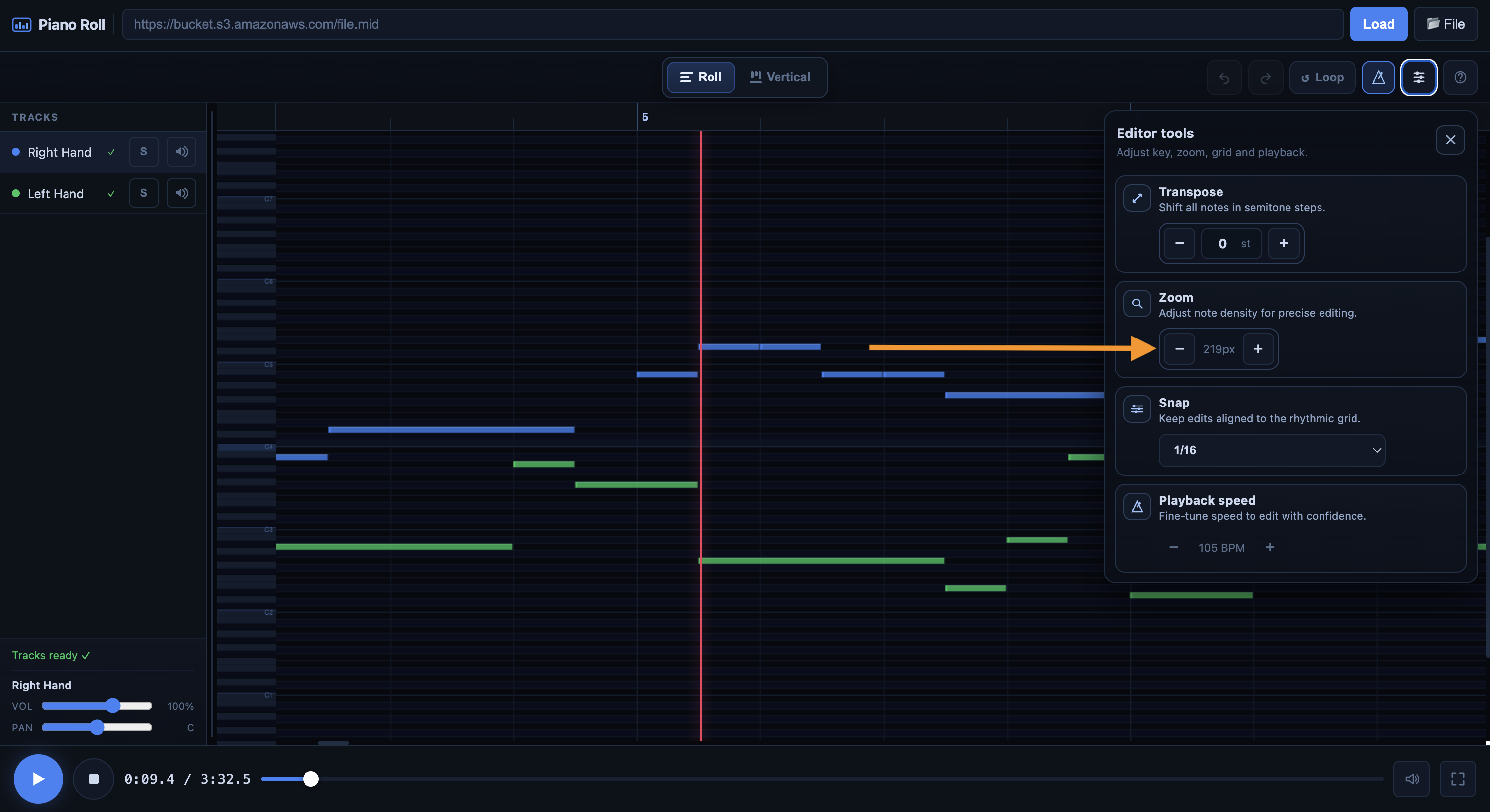Open the Snap 1/16 dropdown
The image size is (1490, 812).
[1271, 450]
